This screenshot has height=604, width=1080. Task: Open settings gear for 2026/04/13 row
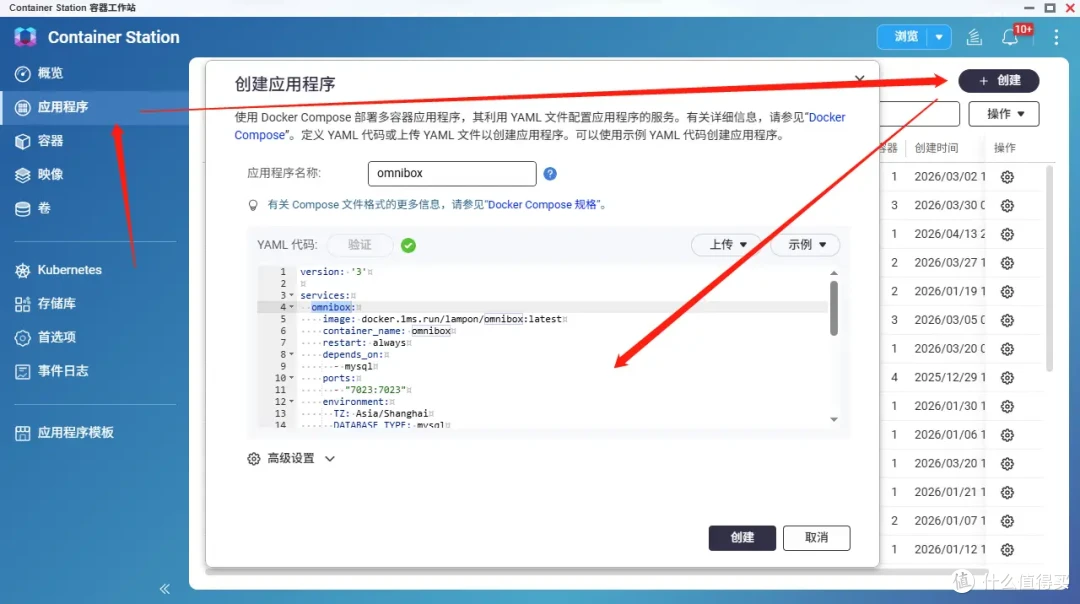[1007, 235]
